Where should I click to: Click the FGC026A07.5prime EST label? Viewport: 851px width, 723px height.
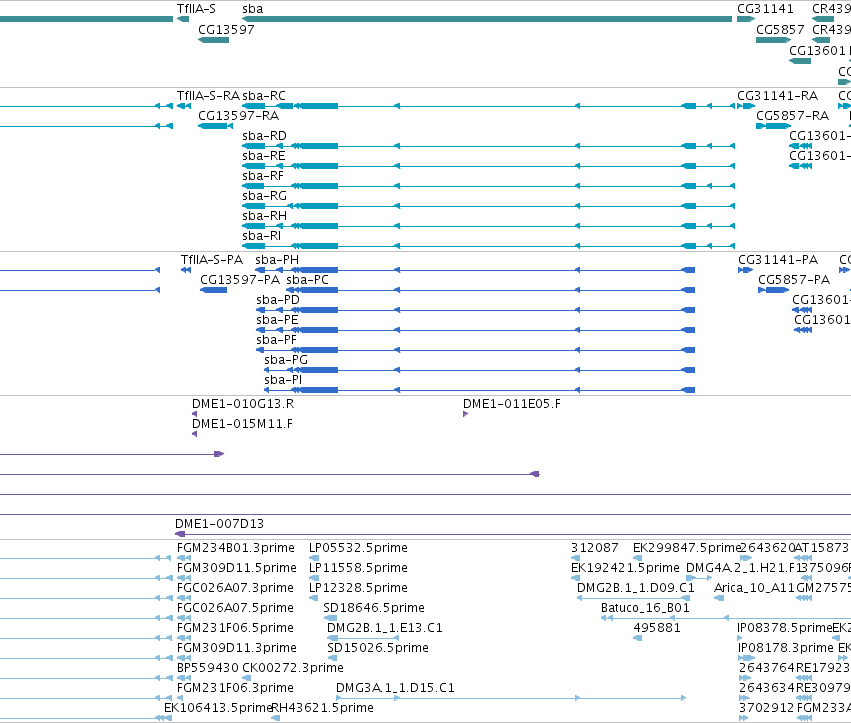click(235, 608)
